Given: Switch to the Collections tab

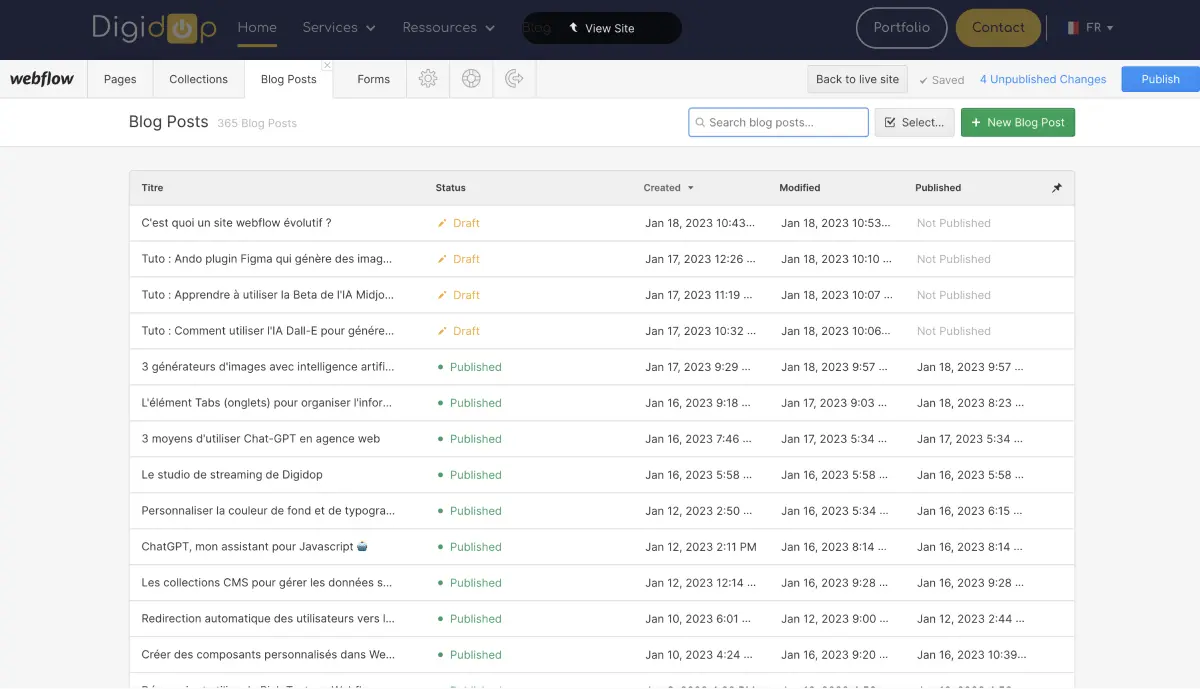Looking at the screenshot, I should (x=198, y=79).
